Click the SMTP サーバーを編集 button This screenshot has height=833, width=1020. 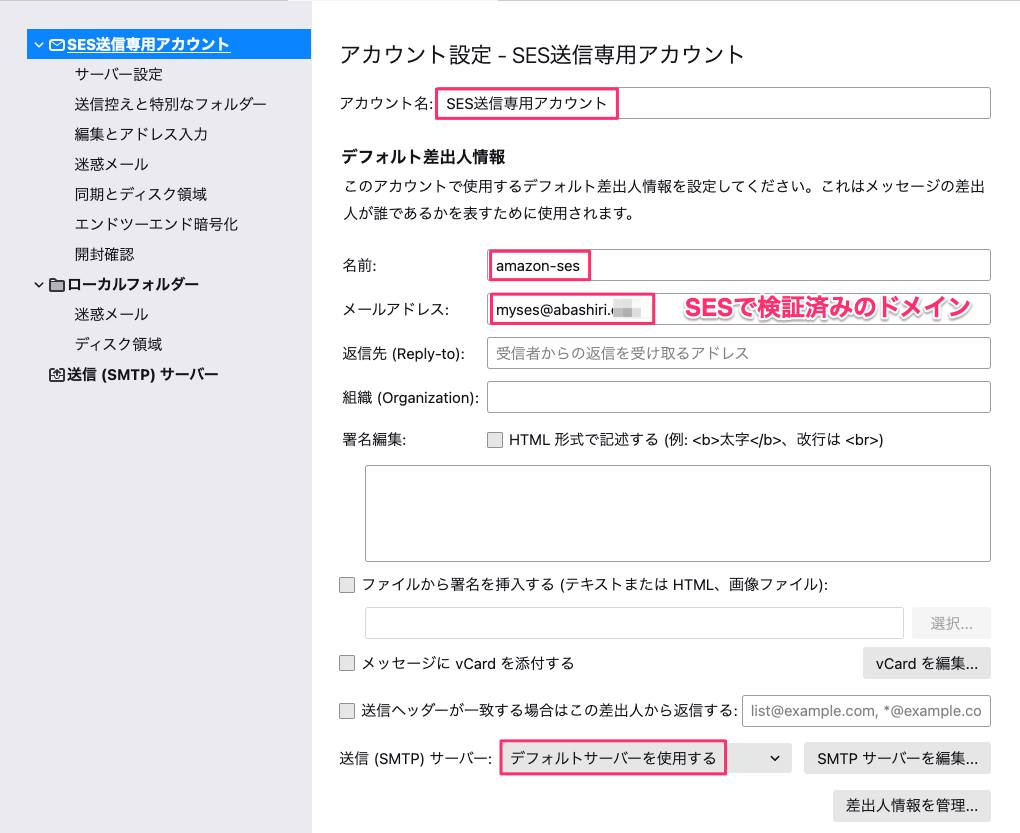tap(897, 758)
